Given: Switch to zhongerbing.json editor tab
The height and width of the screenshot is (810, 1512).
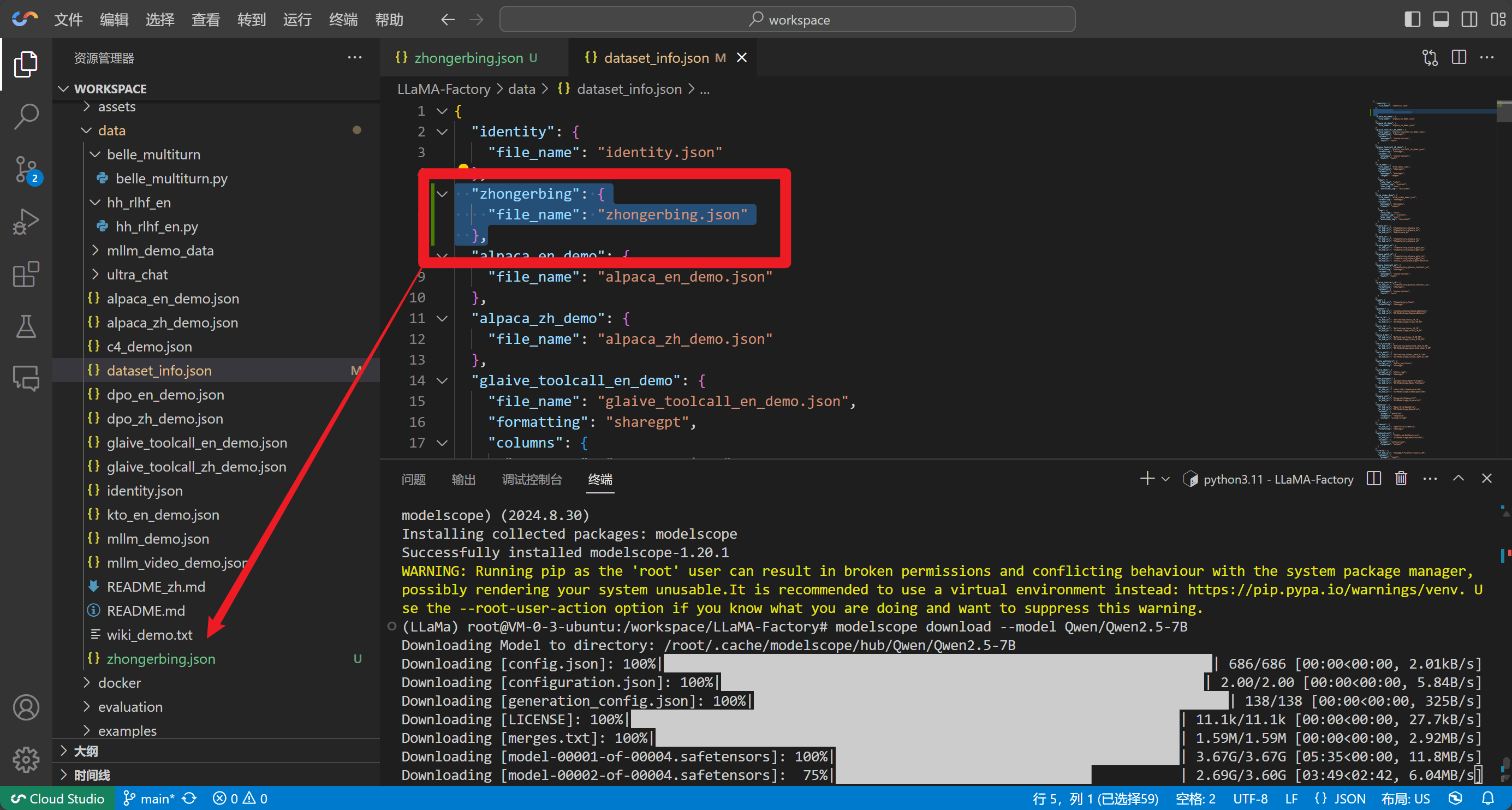Looking at the screenshot, I should click(x=468, y=57).
